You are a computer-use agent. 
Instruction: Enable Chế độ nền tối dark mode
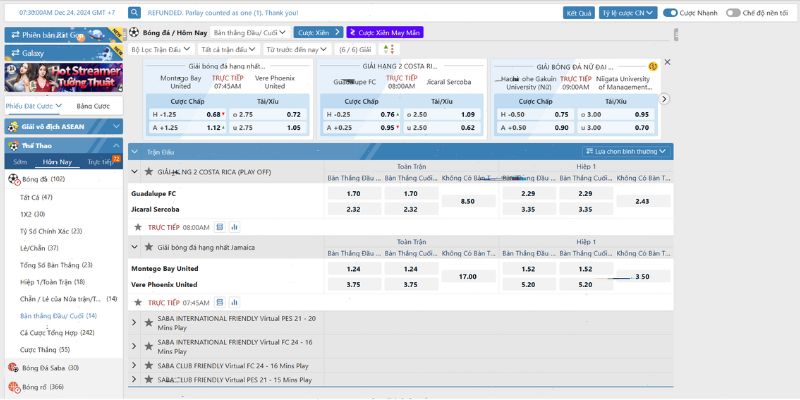pos(733,13)
